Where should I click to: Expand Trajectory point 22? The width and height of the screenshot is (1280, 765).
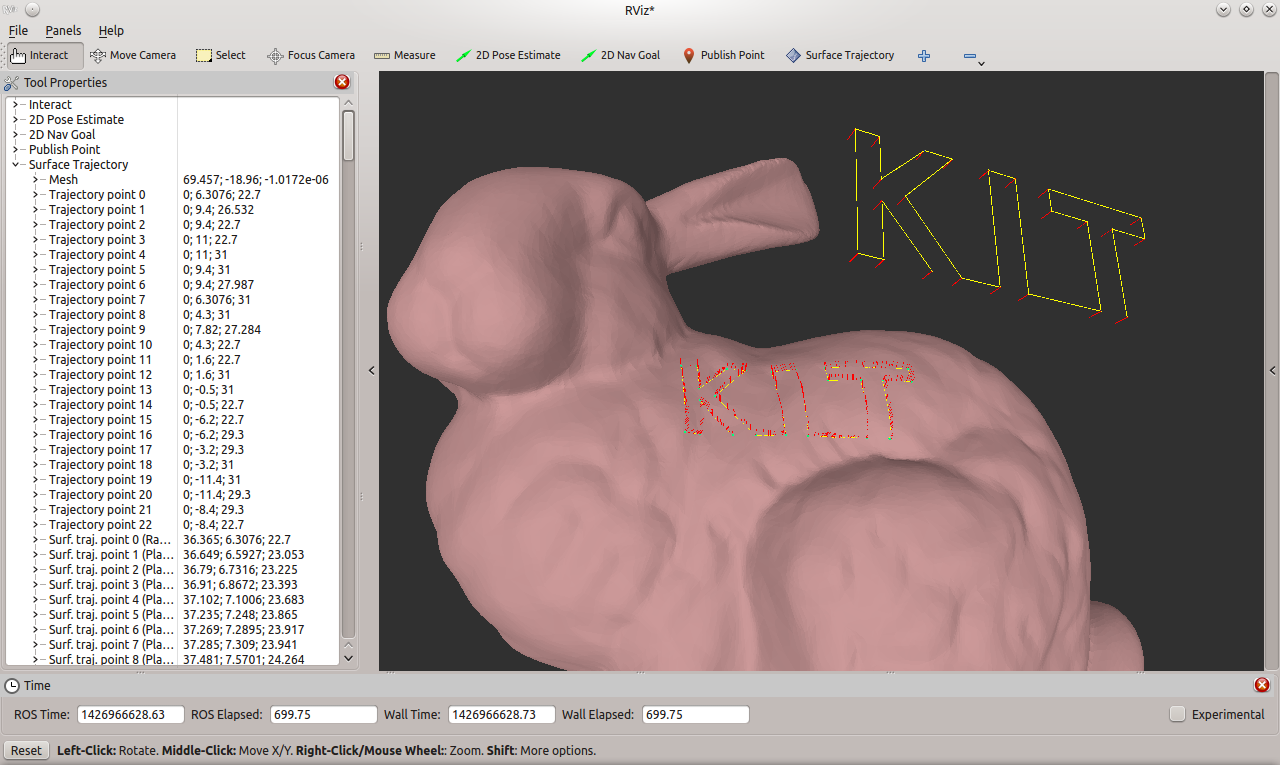pyautogui.click(x=35, y=525)
